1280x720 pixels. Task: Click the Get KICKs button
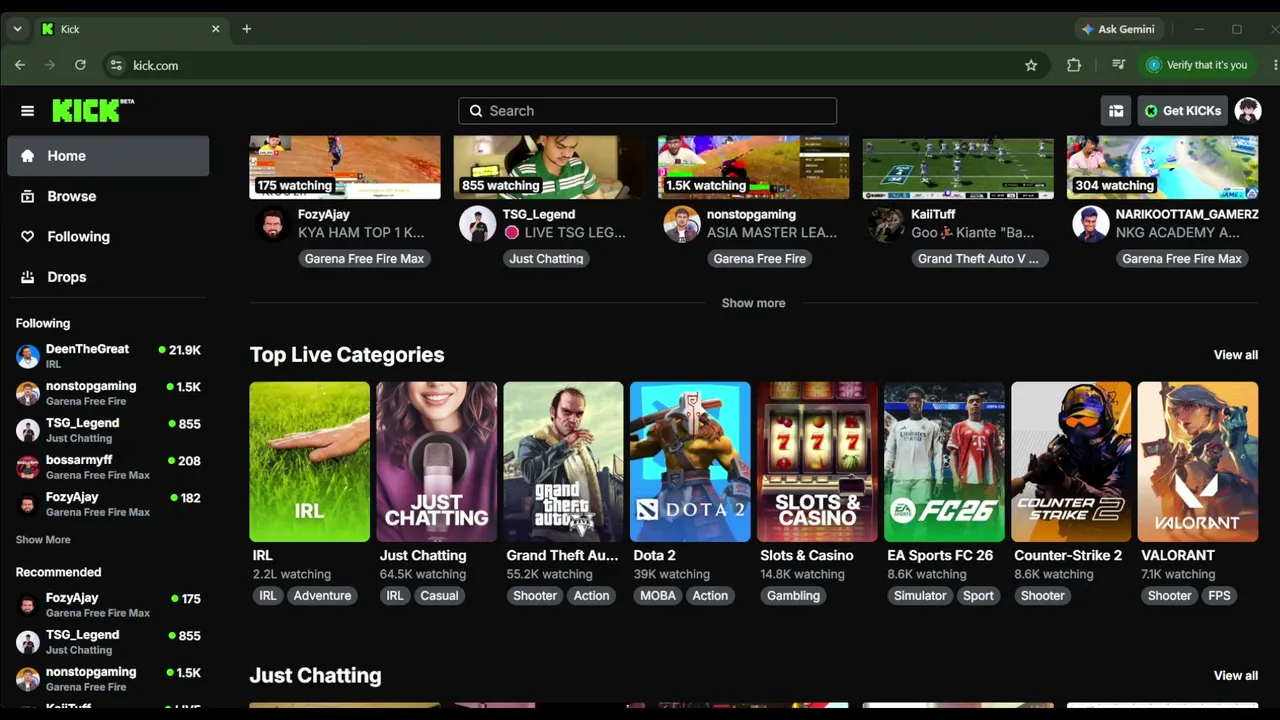pos(1182,111)
